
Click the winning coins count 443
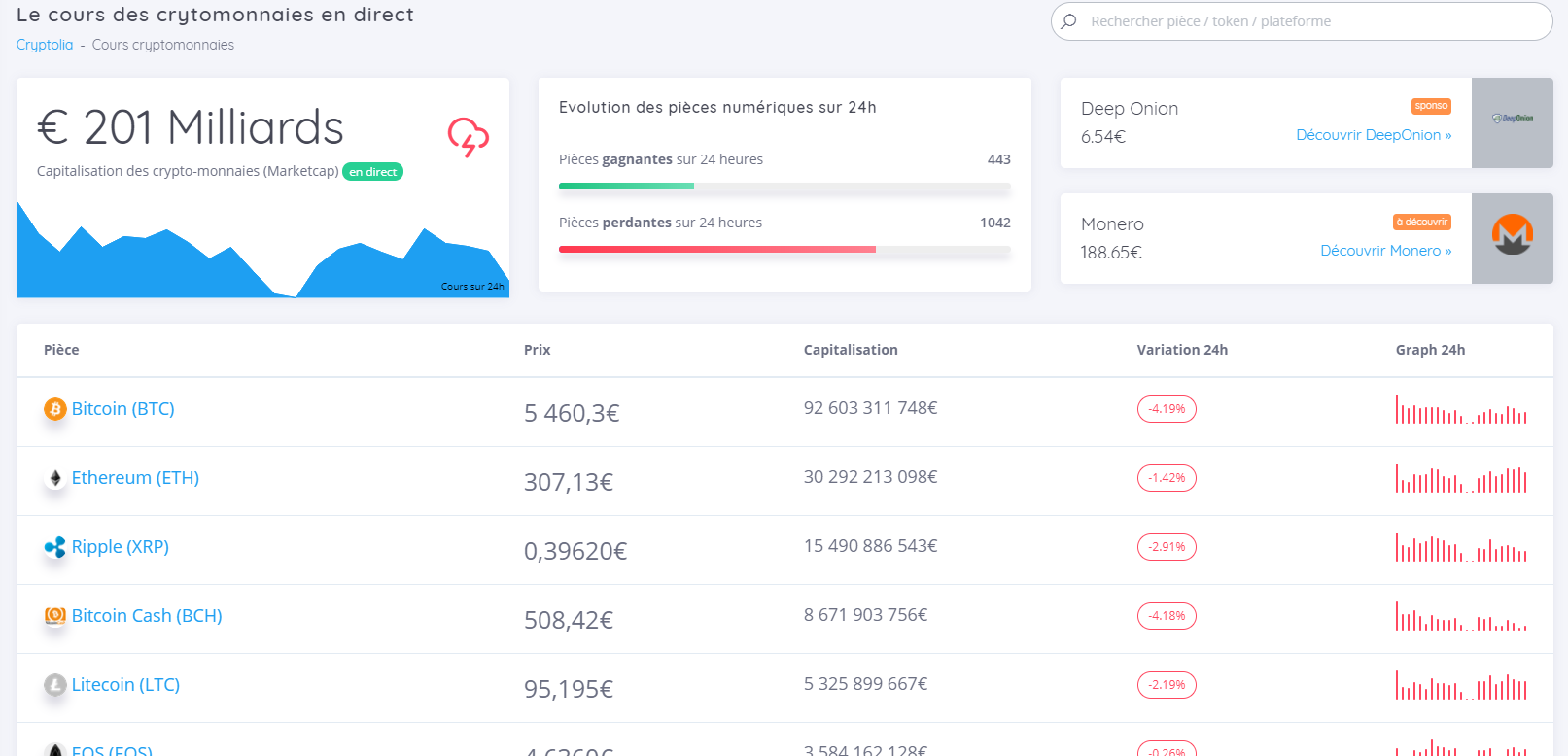999,159
